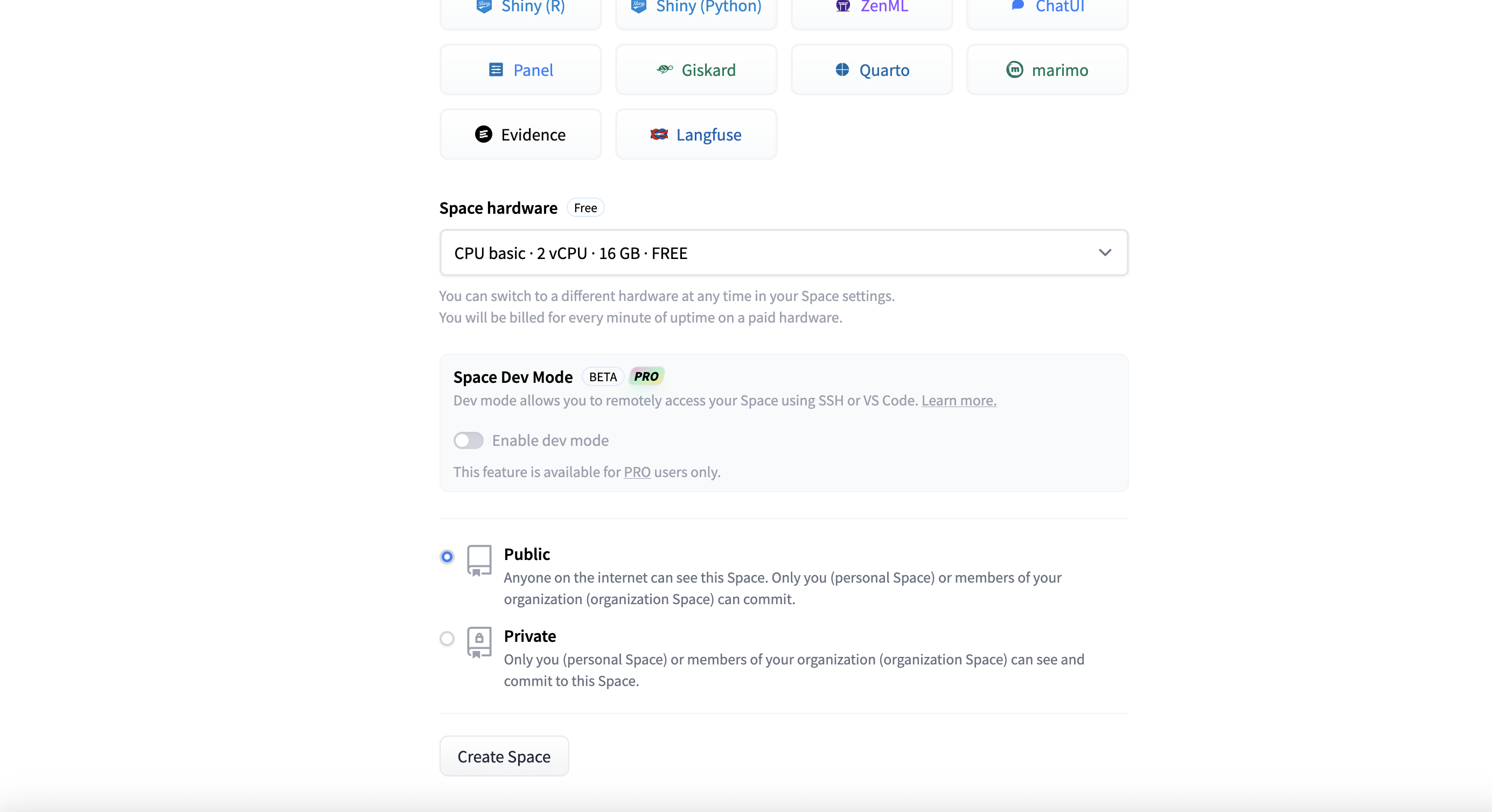Screen dimensions: 1492x812
Task: Pick the Panel template text
Action: tap(533, 70)
